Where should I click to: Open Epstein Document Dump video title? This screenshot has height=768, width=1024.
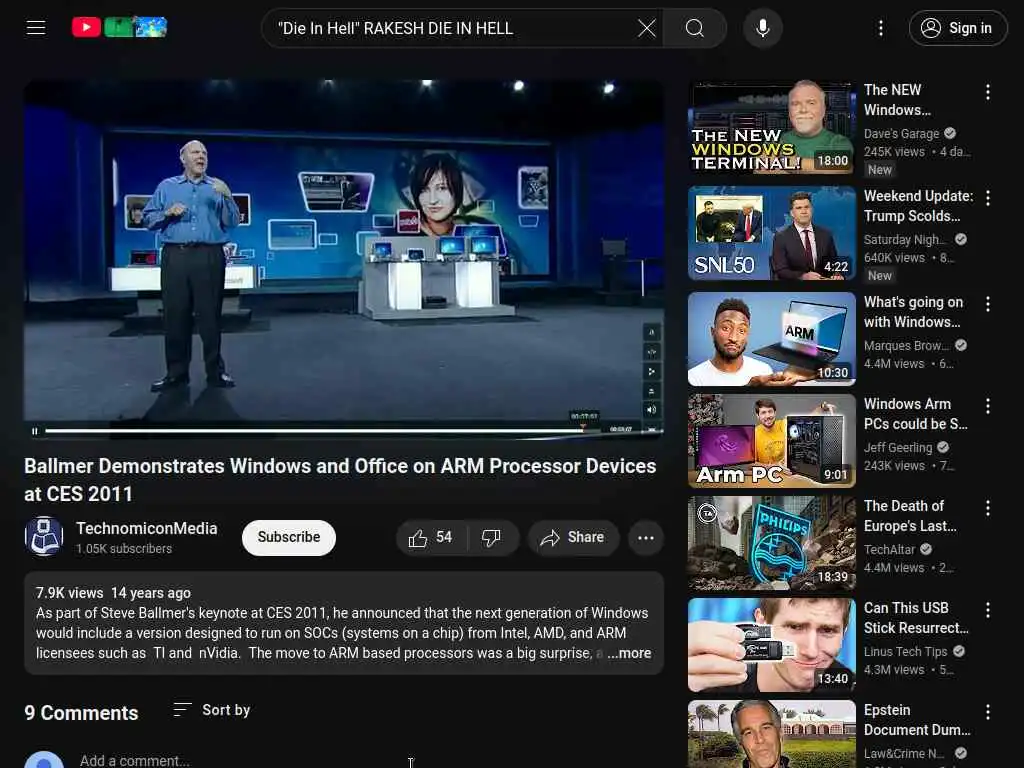click(916, 720)
